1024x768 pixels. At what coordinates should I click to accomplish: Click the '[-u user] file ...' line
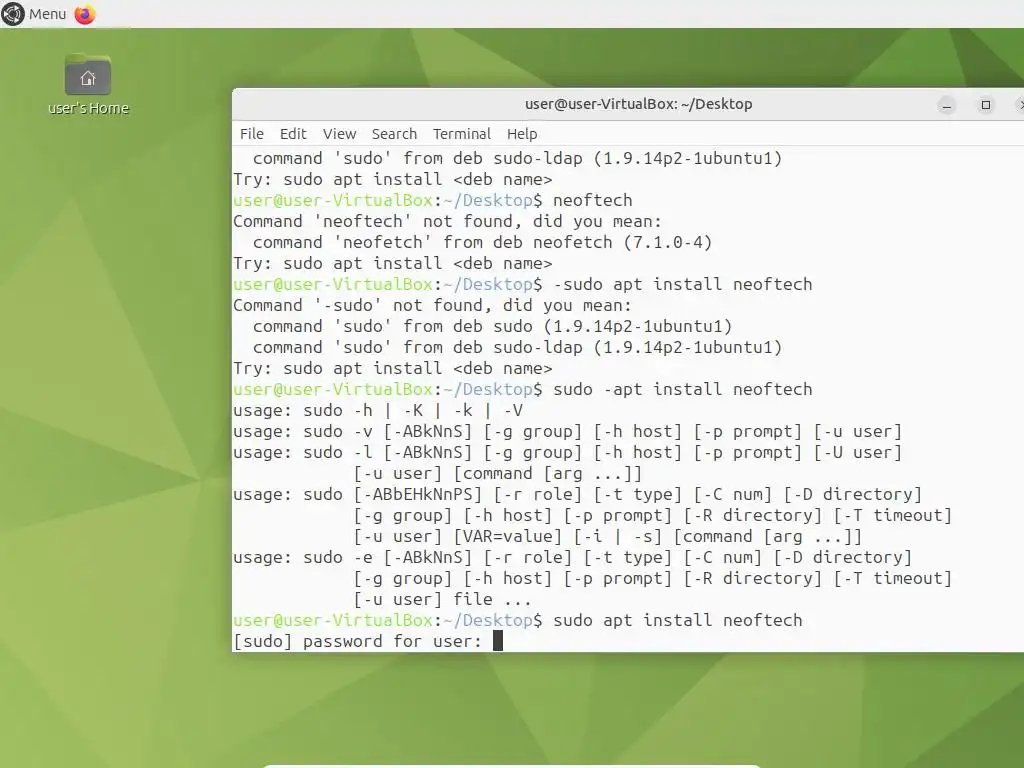point(443,600)
